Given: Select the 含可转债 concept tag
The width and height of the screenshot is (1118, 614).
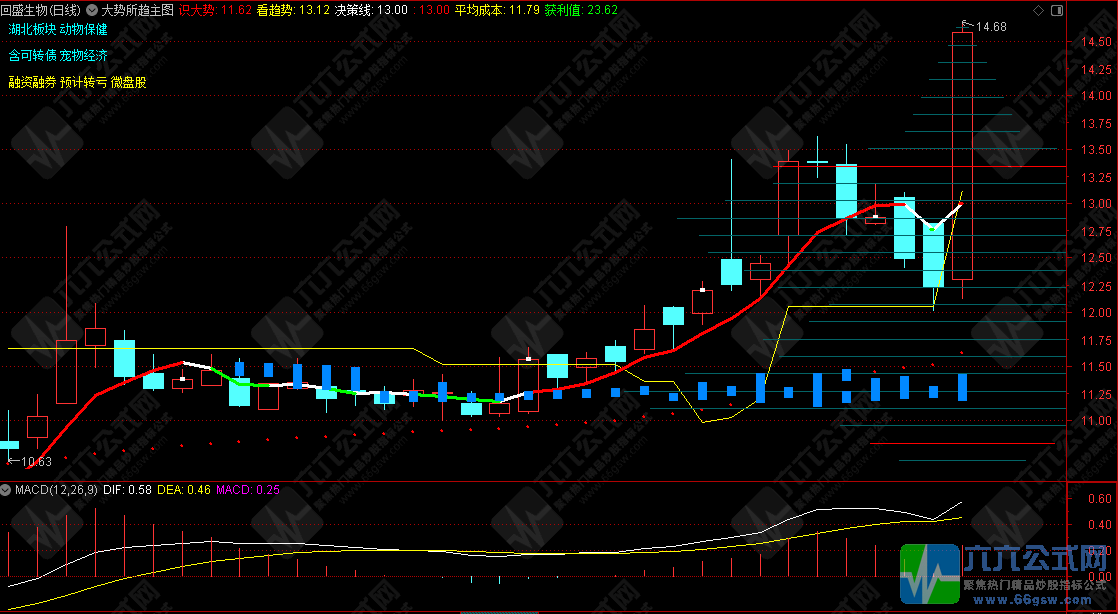Looking at the screenshot, I should [x=31, y=56].
